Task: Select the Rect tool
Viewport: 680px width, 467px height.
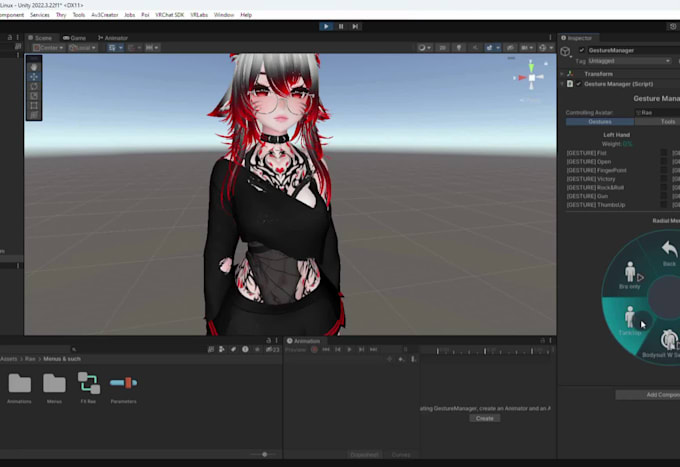Action: 34,105
